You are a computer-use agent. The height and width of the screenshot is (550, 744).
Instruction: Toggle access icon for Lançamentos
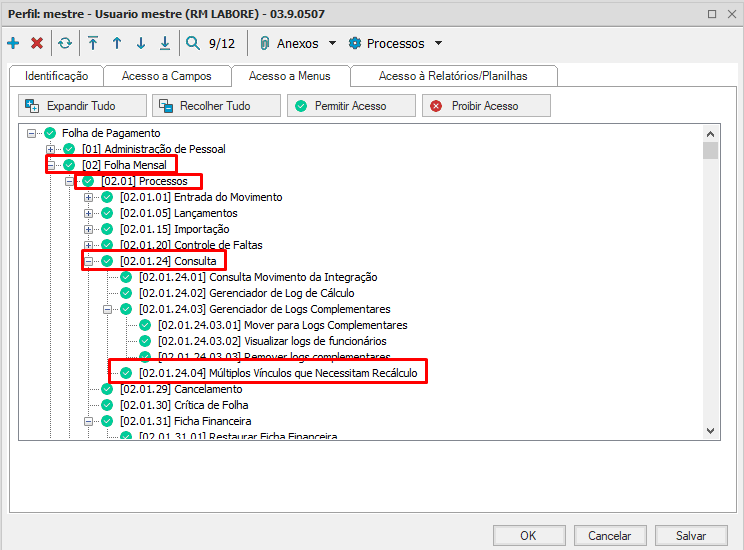click(107, 213)
